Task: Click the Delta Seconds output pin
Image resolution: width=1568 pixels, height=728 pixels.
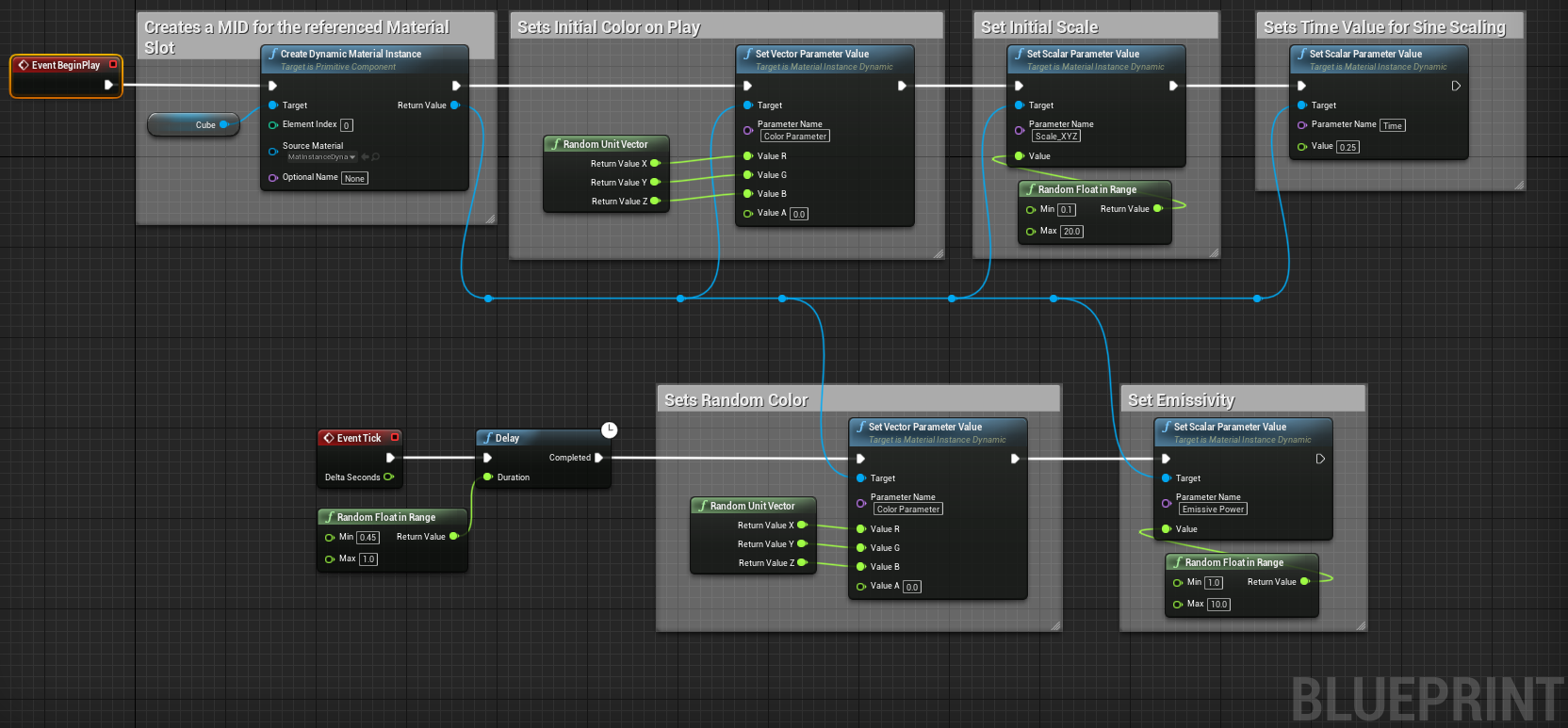Action: 388,477
